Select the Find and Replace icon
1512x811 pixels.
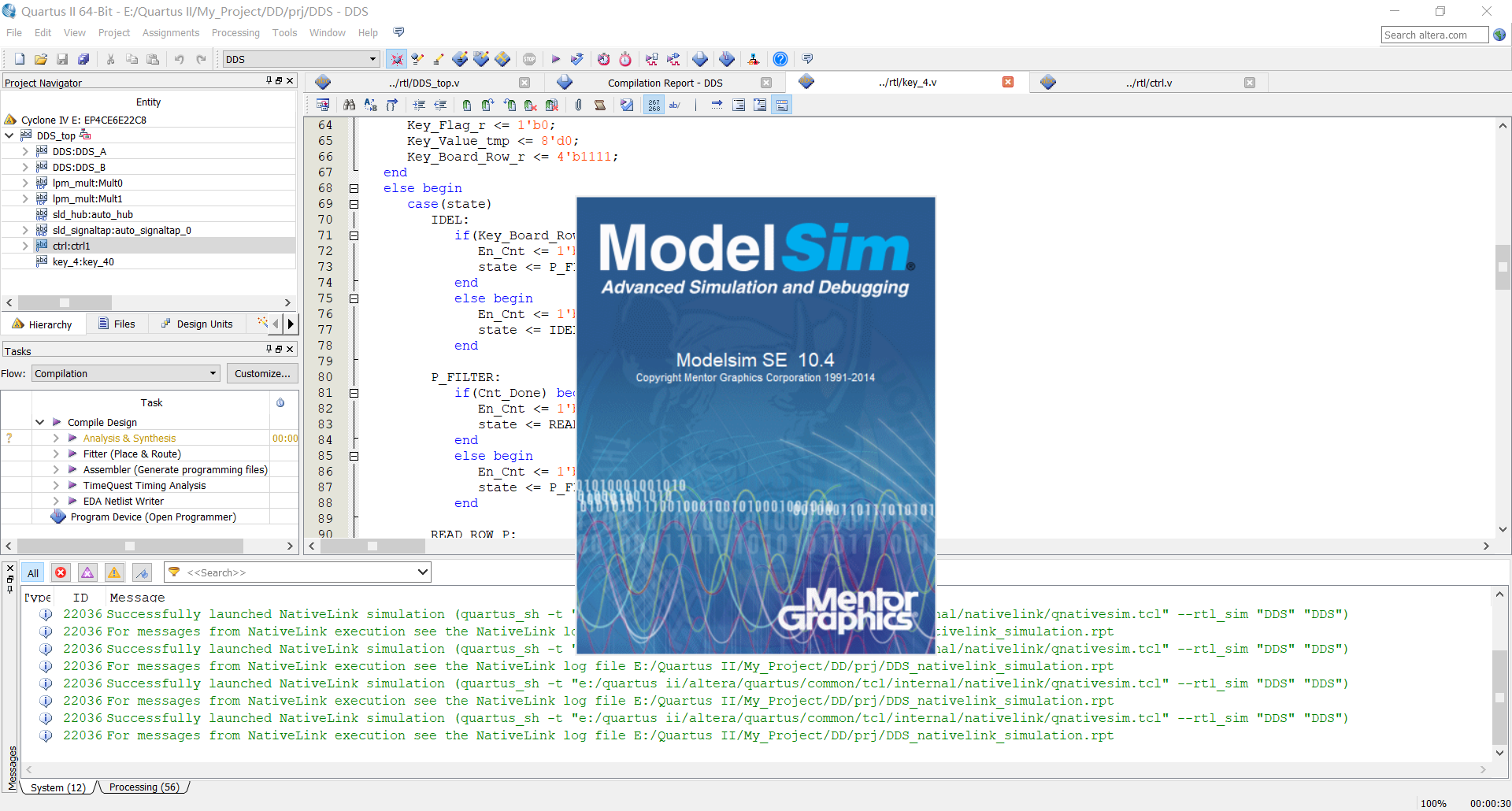coord(370,104)
